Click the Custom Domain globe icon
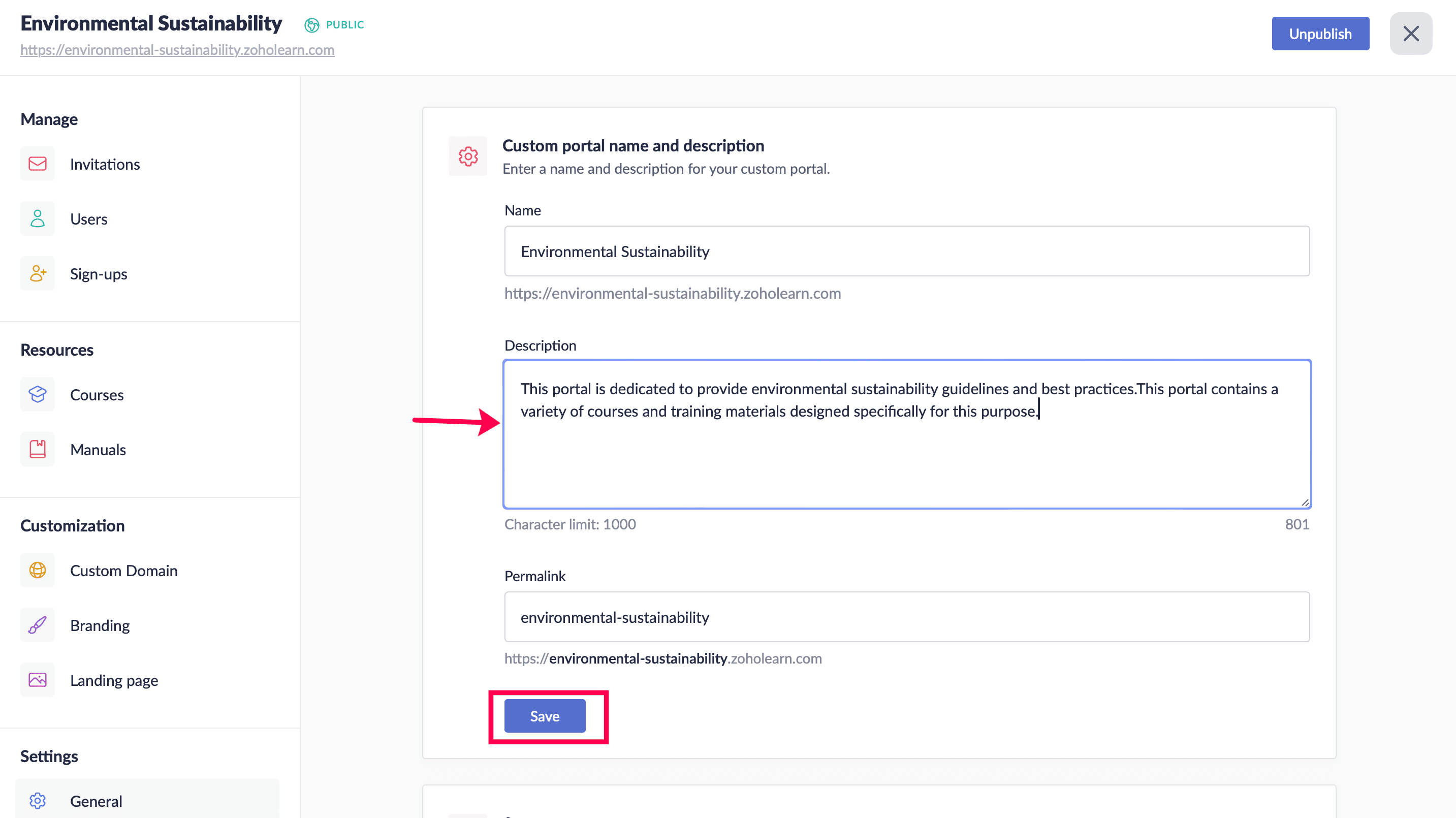This screenshot has height=818, width=1456. (x=37, y=571)
